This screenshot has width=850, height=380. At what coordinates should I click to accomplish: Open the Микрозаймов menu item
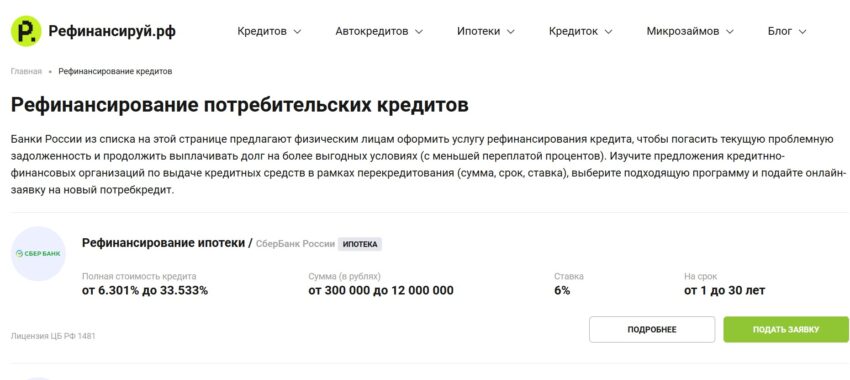(x=683, y=31)
